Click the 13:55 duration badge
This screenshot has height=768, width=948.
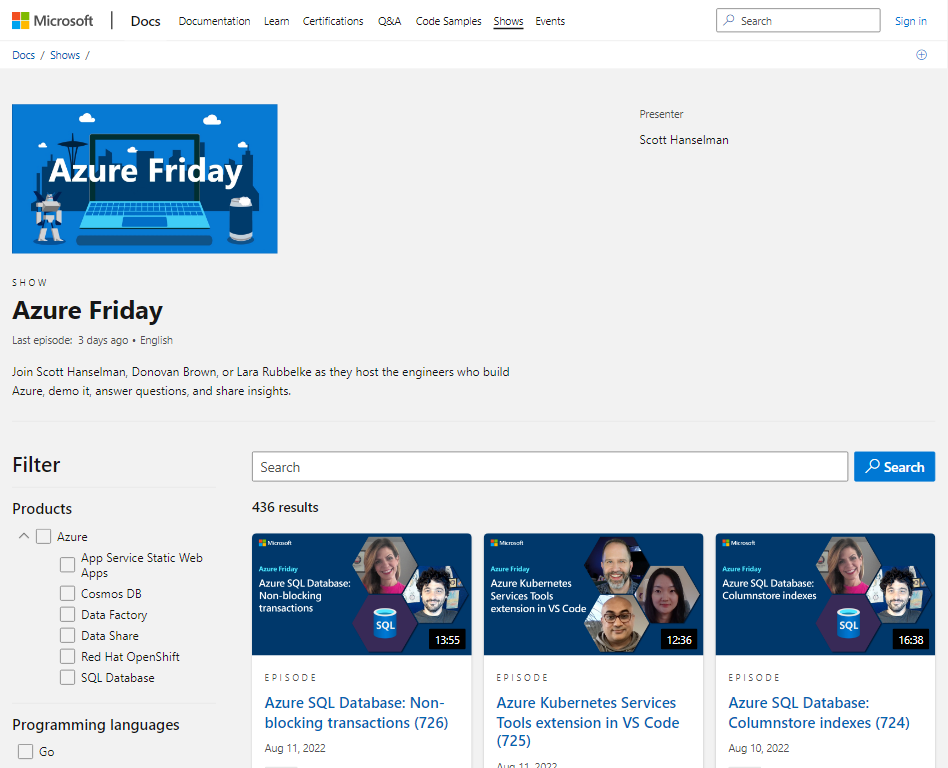point(447,640)
